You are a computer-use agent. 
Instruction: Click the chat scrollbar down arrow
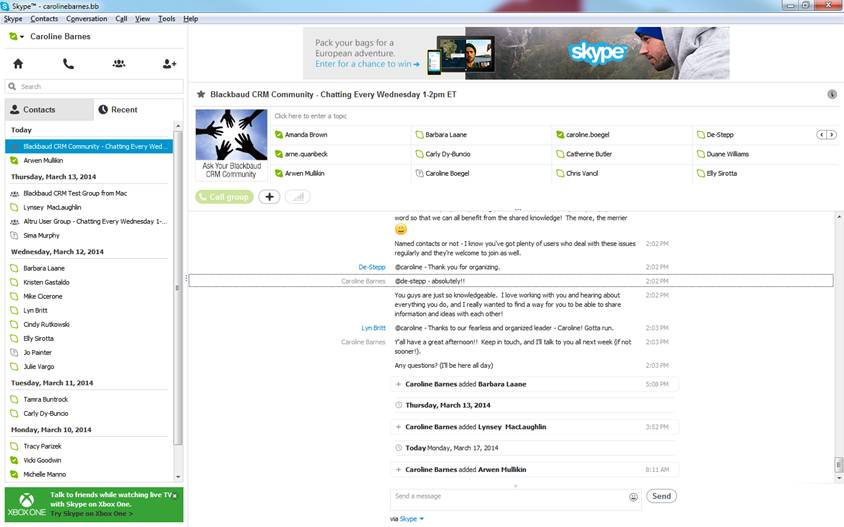pyautogui.click(x=838, y=477)
